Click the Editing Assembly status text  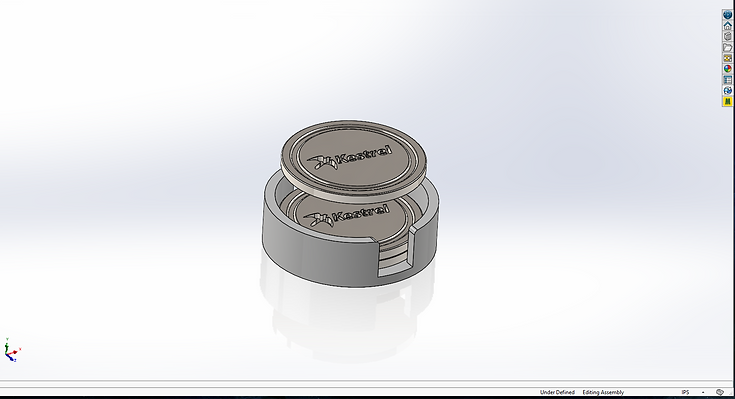tap(603, 392)
